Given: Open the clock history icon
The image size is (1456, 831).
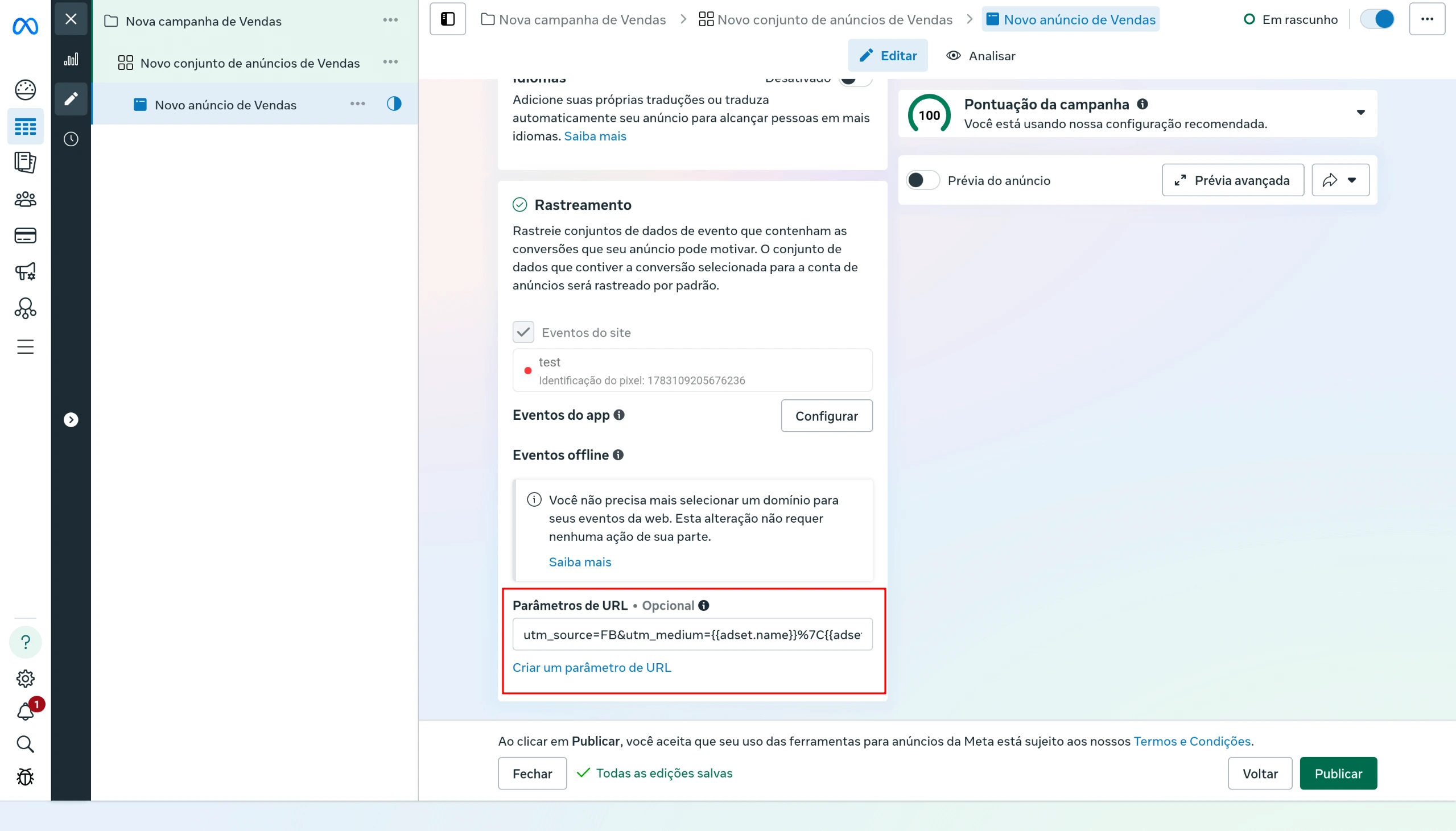Looking at the screenshot, I should point(71,139).
